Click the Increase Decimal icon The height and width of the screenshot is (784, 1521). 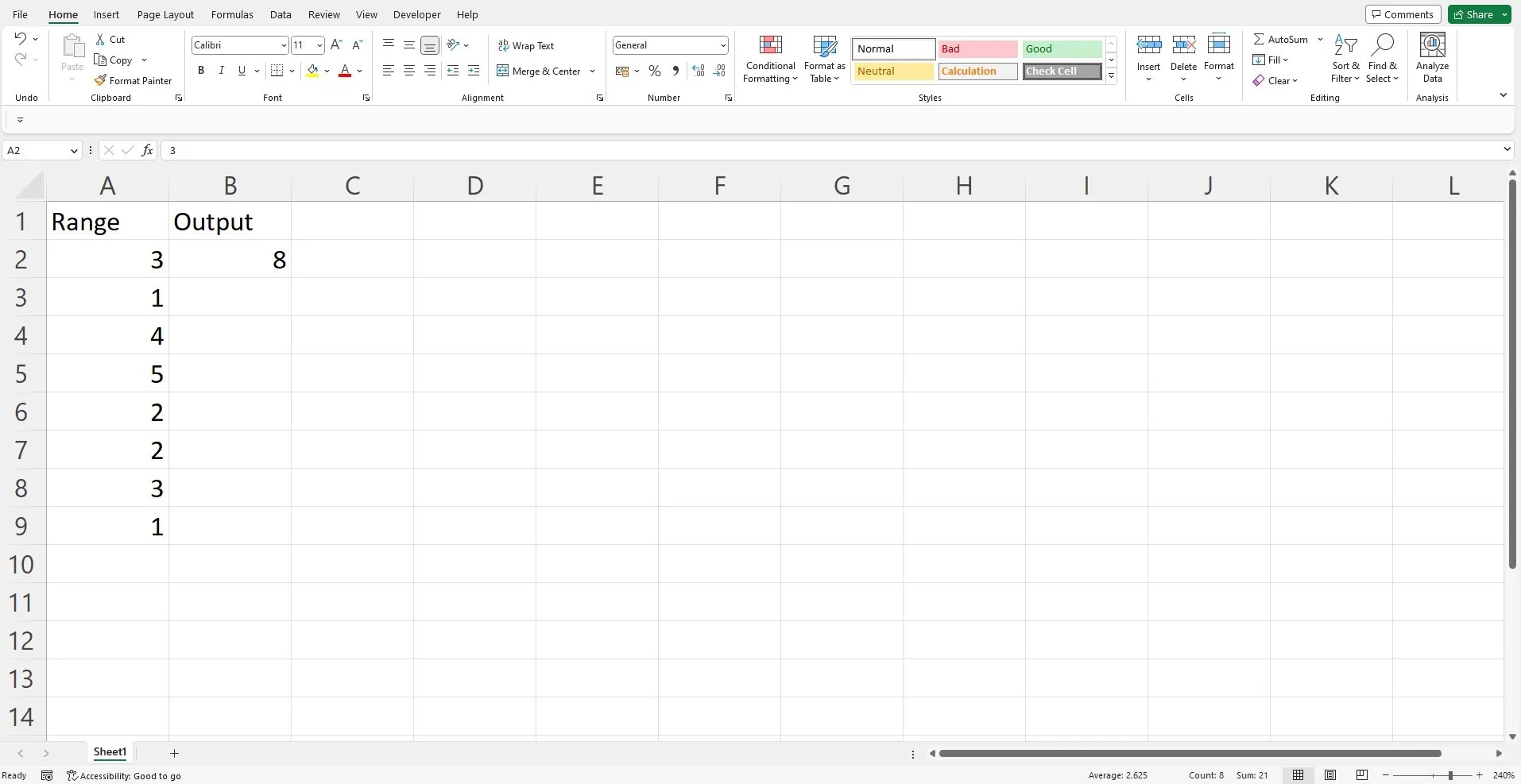tap(697, 71)
